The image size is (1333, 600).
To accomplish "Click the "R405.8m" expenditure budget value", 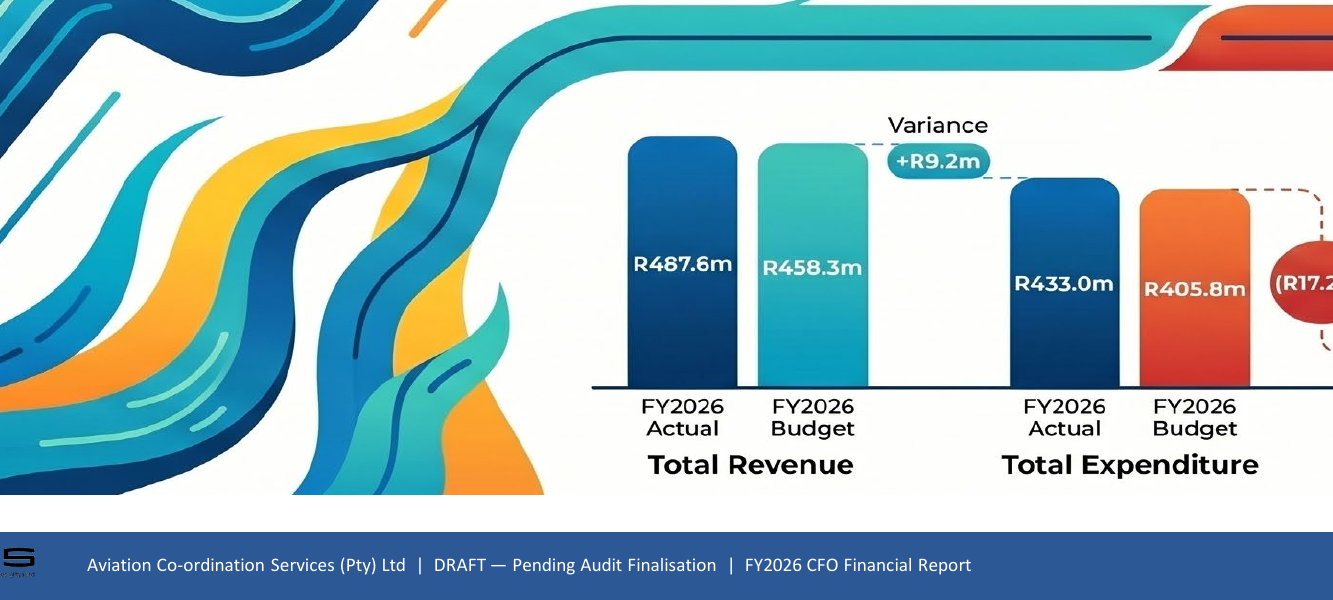I will pos(1195,290).
